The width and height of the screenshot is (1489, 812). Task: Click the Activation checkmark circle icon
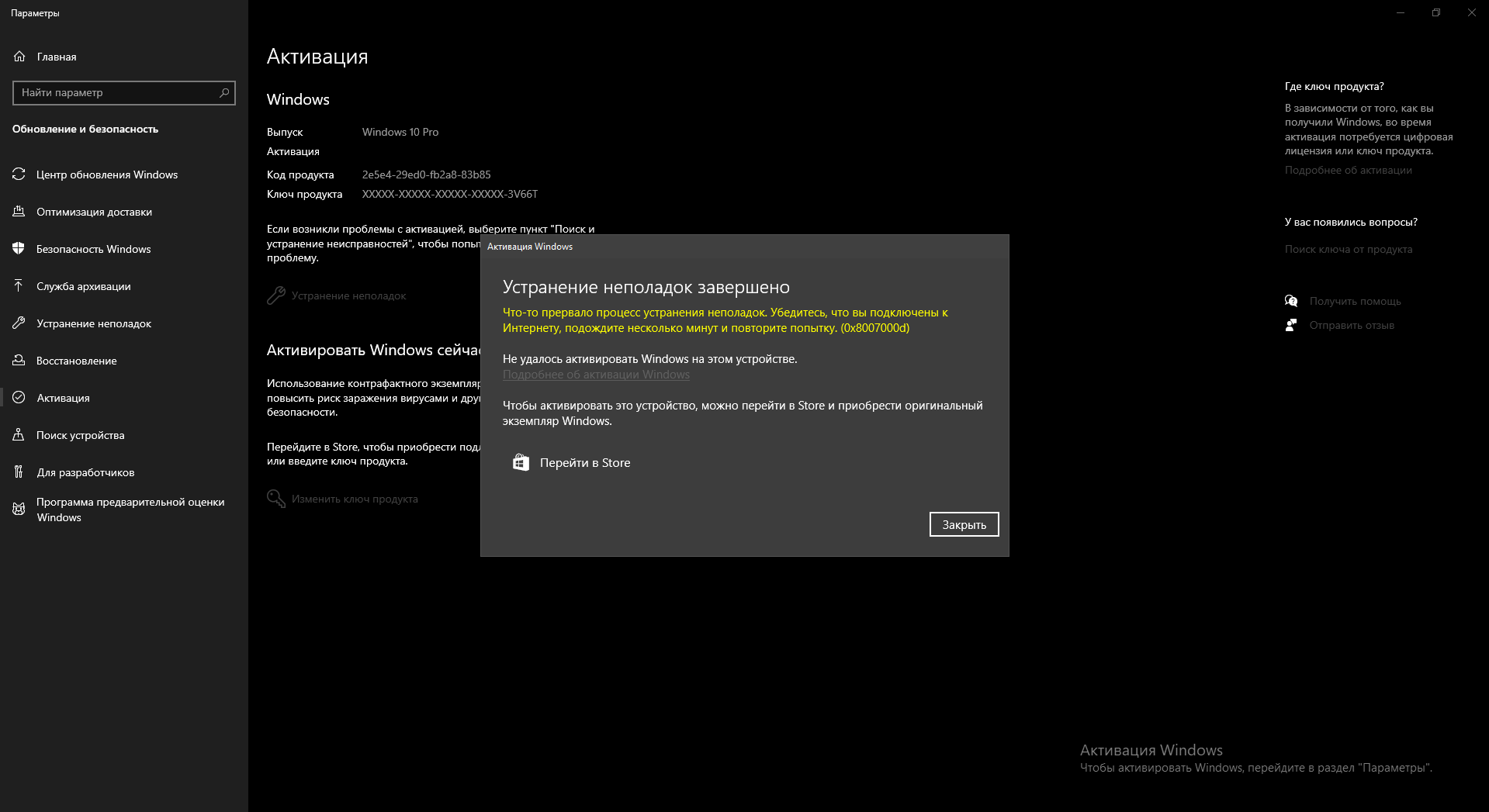(x=19, y=398)
